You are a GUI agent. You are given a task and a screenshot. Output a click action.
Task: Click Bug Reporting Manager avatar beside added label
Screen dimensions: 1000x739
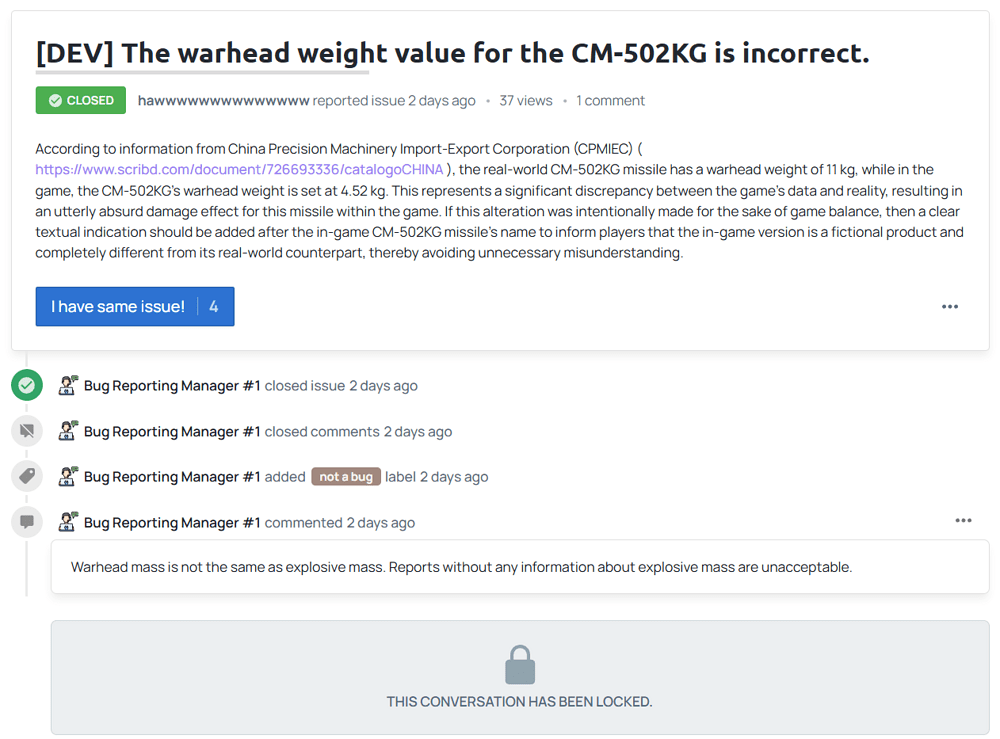point(68,476)
